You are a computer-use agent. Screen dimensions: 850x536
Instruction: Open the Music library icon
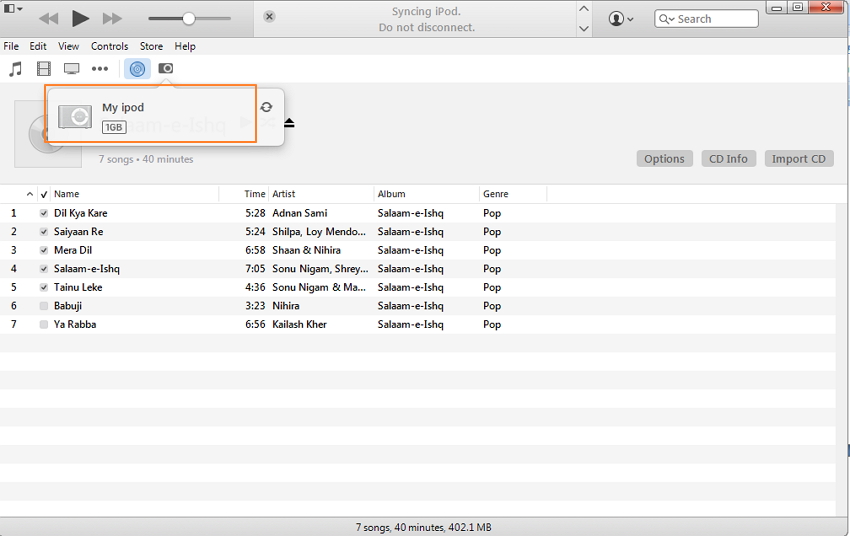(15, 69)
